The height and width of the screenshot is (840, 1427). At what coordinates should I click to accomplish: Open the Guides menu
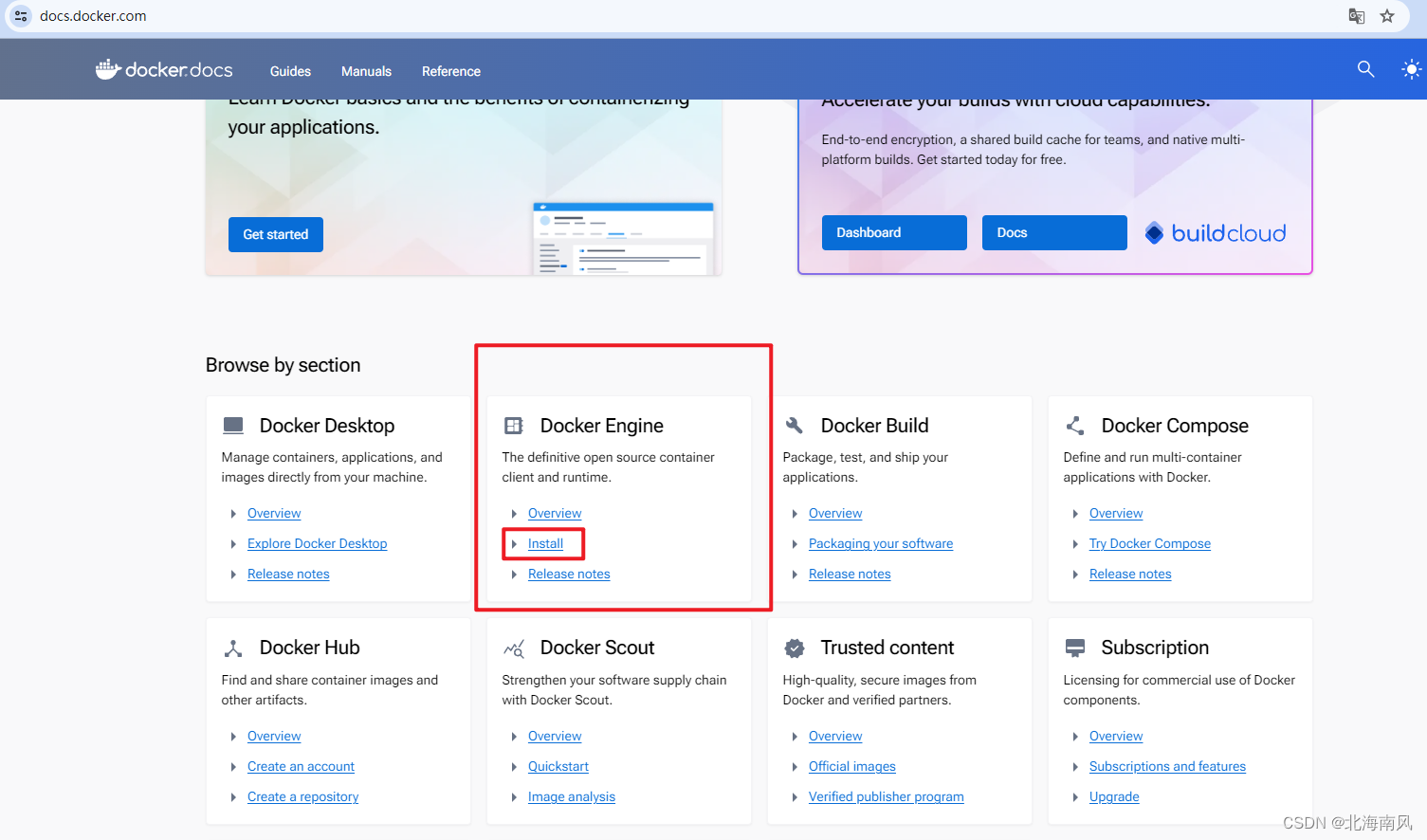pos(290,71)
